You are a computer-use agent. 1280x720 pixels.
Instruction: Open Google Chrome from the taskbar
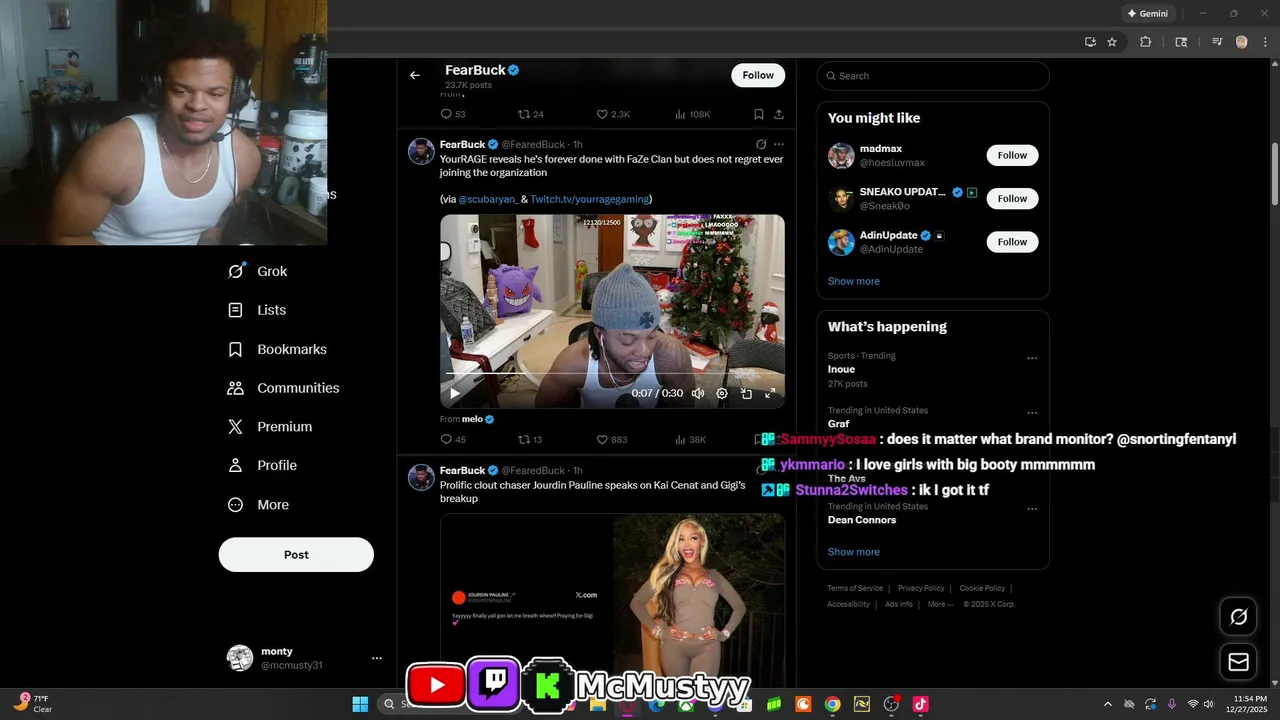tap(832, 704)
